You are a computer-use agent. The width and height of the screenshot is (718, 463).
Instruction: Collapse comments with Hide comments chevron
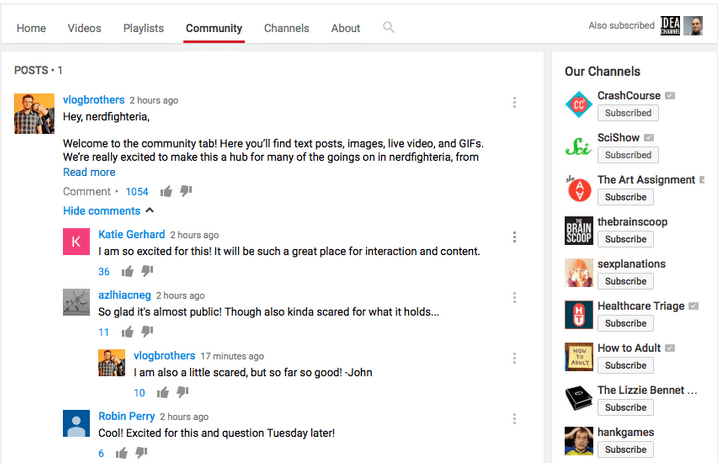[x=150, y=210]
